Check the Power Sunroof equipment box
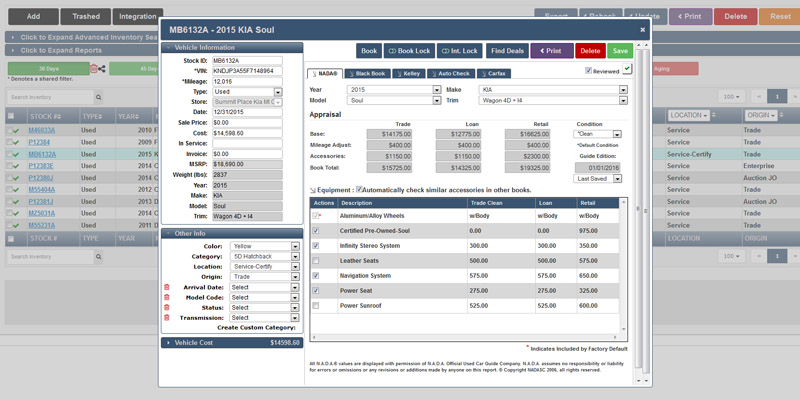 pyautogui.click(x=316, y=306)
